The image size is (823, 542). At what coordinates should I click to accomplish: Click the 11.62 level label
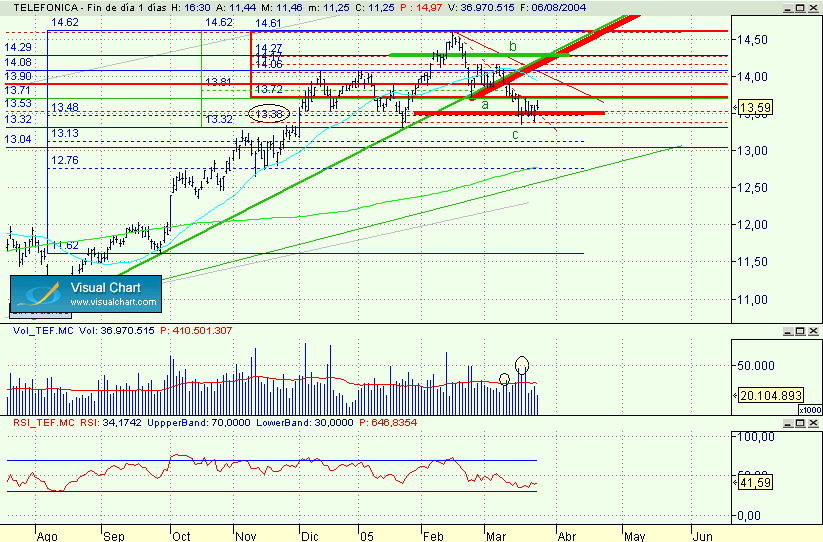(65, 245)
